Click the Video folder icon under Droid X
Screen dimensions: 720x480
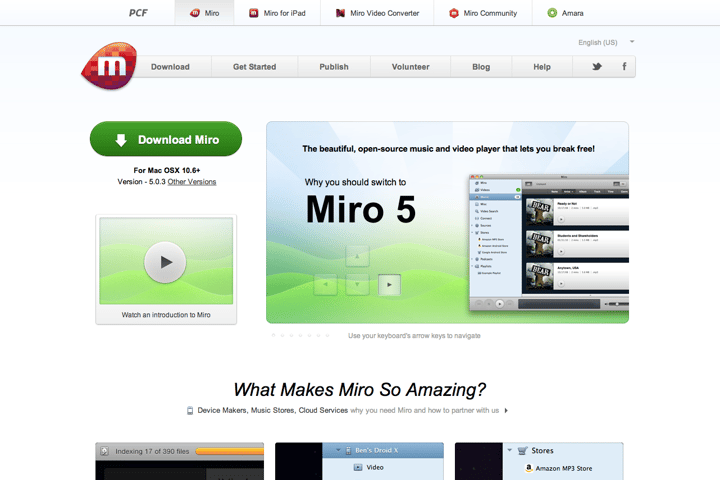[358, 467]
